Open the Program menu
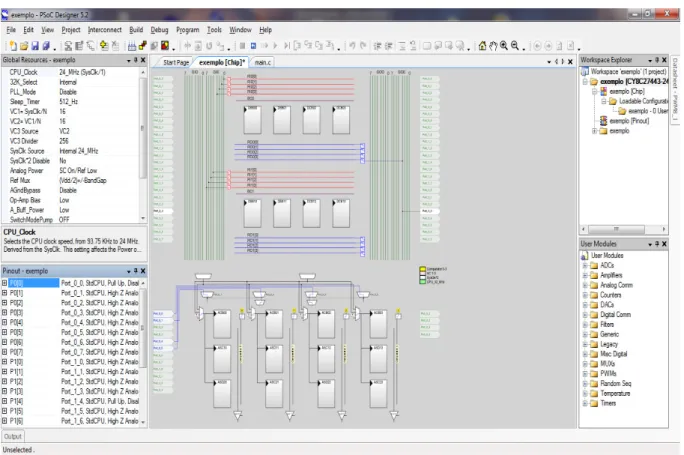 188,30
